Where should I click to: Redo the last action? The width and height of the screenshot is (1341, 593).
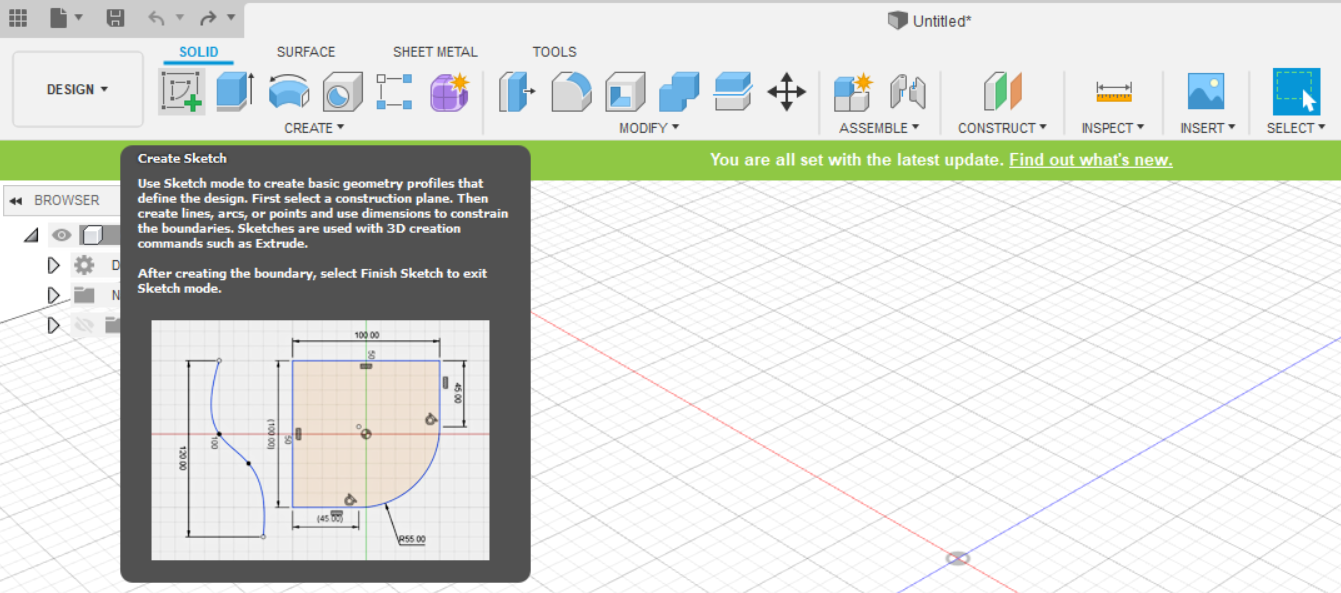tap(208, 18)
